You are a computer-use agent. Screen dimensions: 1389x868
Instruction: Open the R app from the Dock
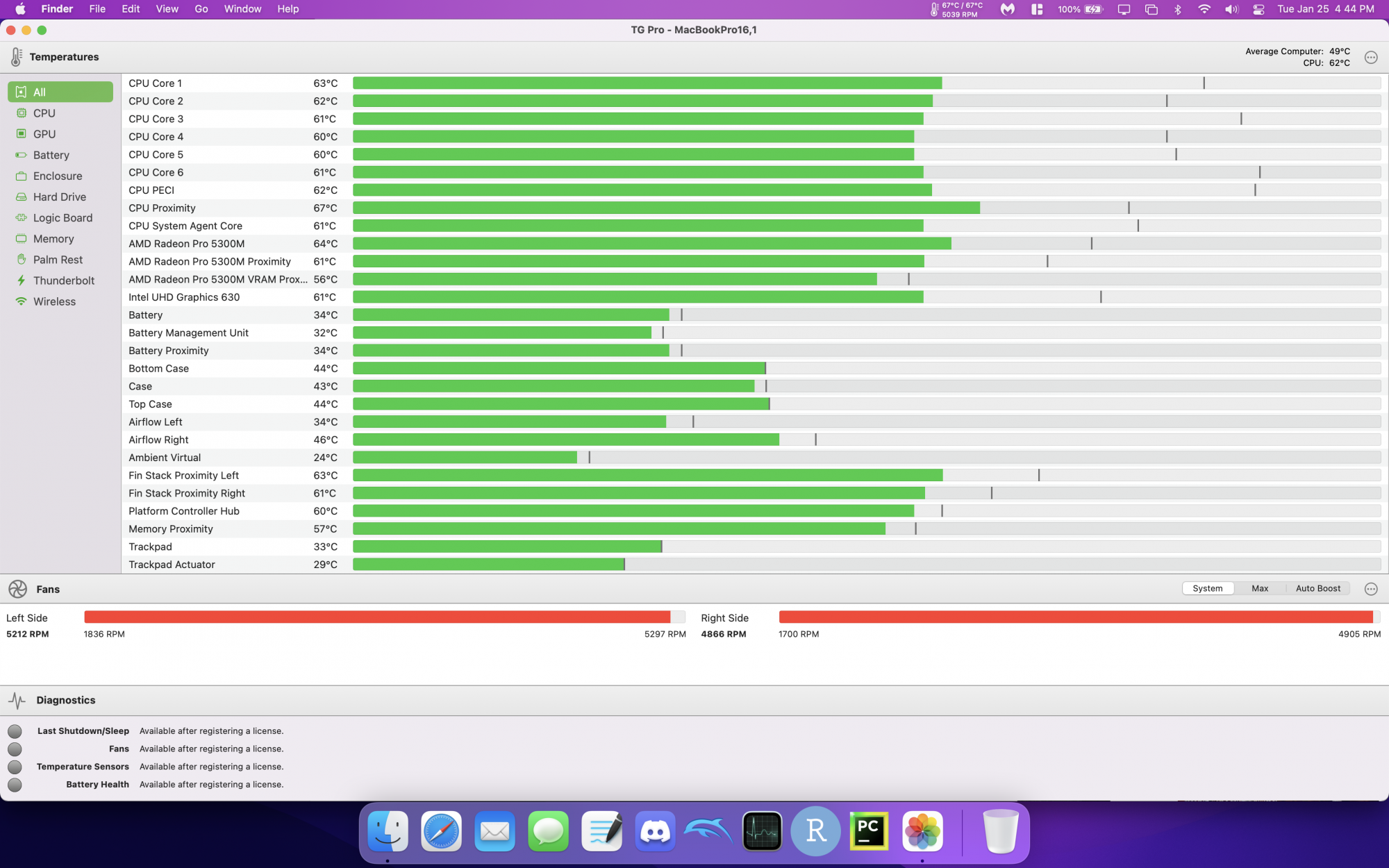point(815,831)
